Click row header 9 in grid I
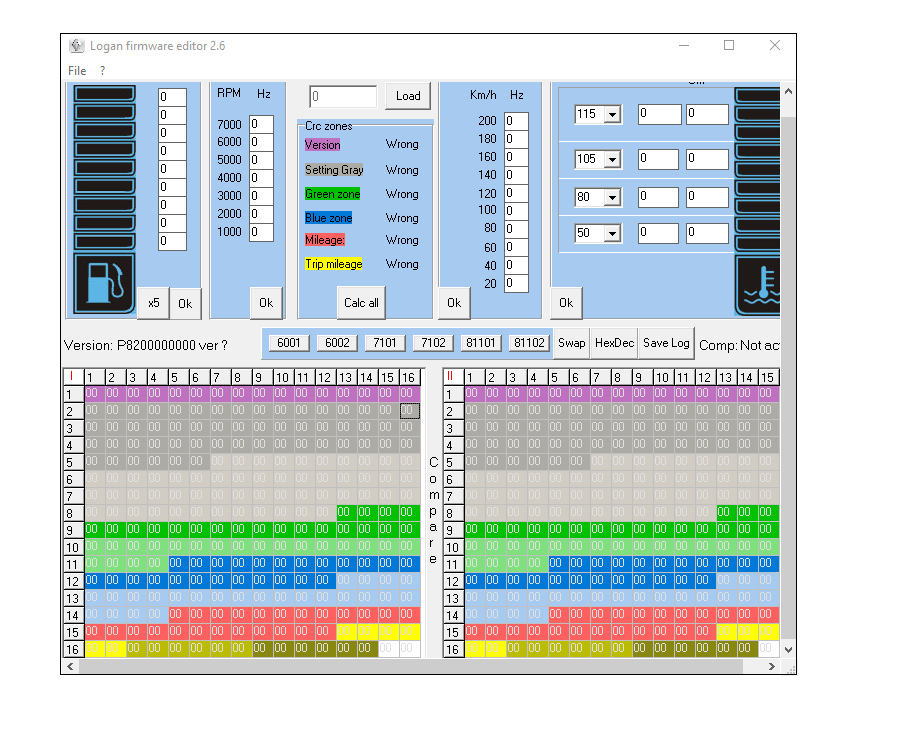 [x=73, y=530]
